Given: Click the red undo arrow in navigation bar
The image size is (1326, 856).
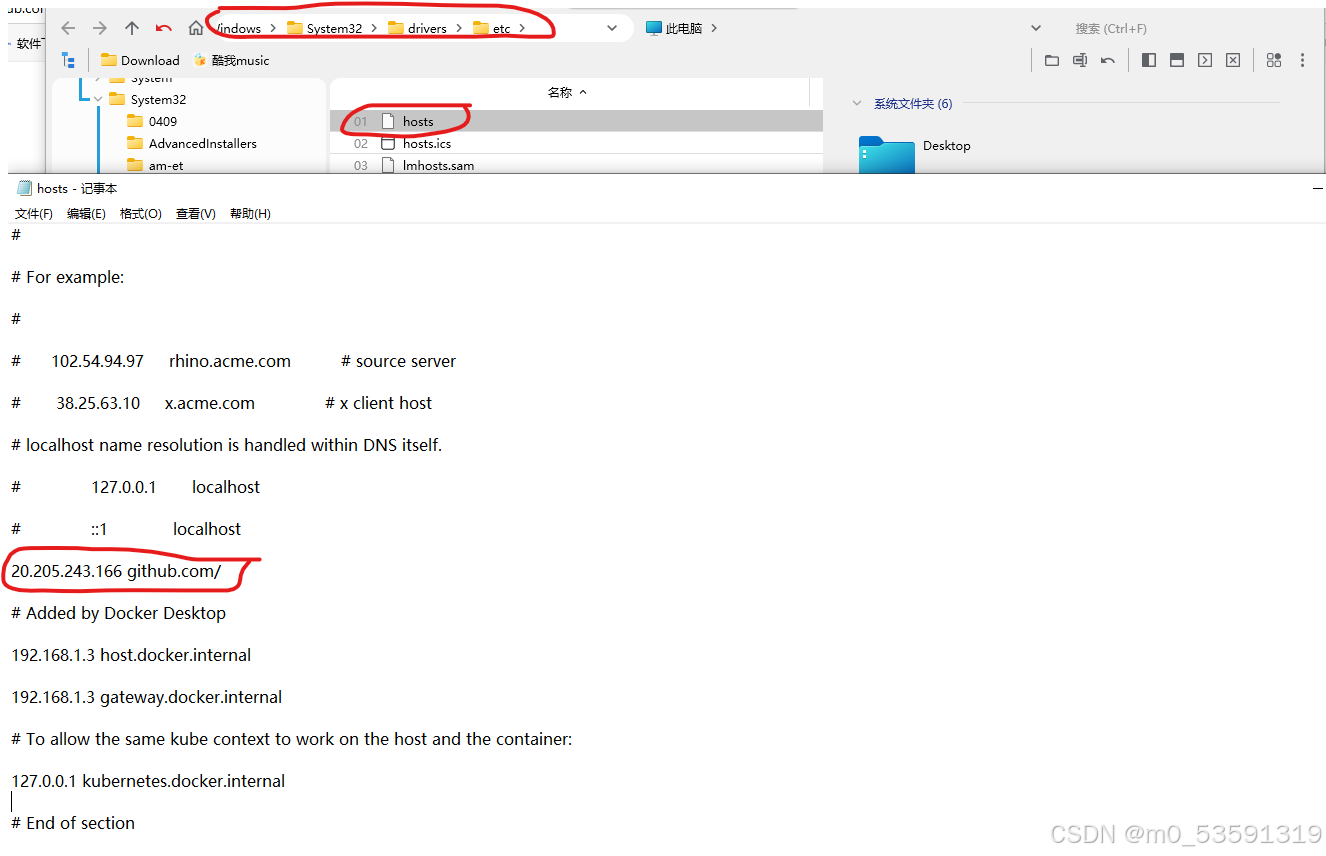Looking at the screenshot, I should pos(164,28).
